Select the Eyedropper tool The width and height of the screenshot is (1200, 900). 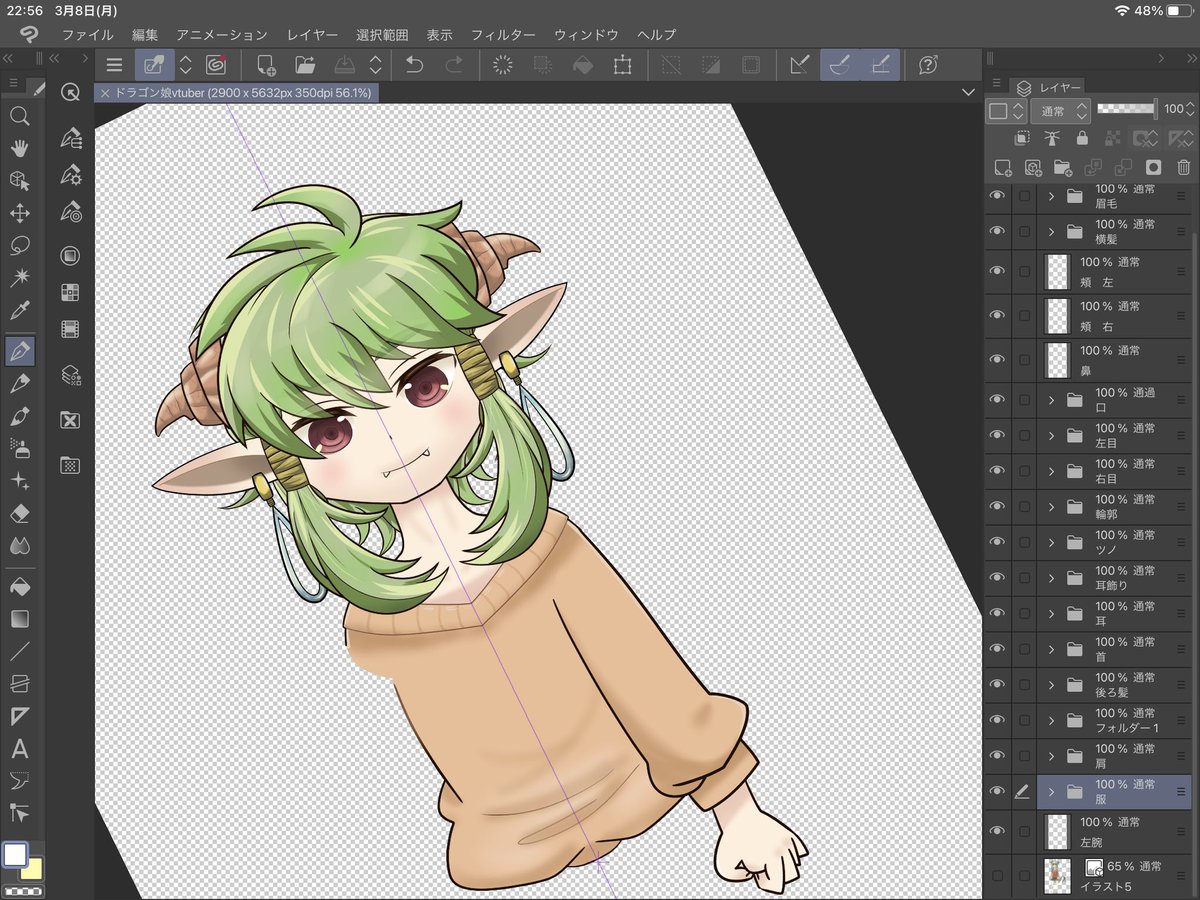point(19,310)
